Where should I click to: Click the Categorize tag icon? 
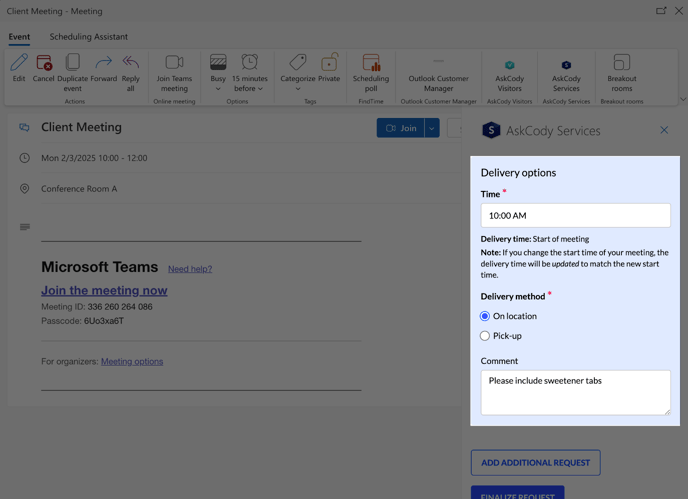point(298,62)
